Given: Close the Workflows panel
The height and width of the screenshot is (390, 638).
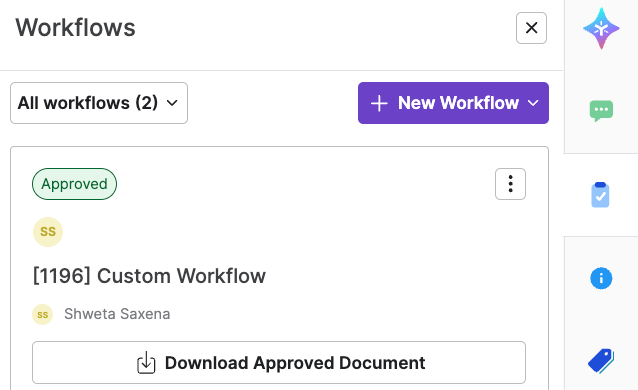Looking at the screenshot, I should pyautogui.click(x=531, y=28).
